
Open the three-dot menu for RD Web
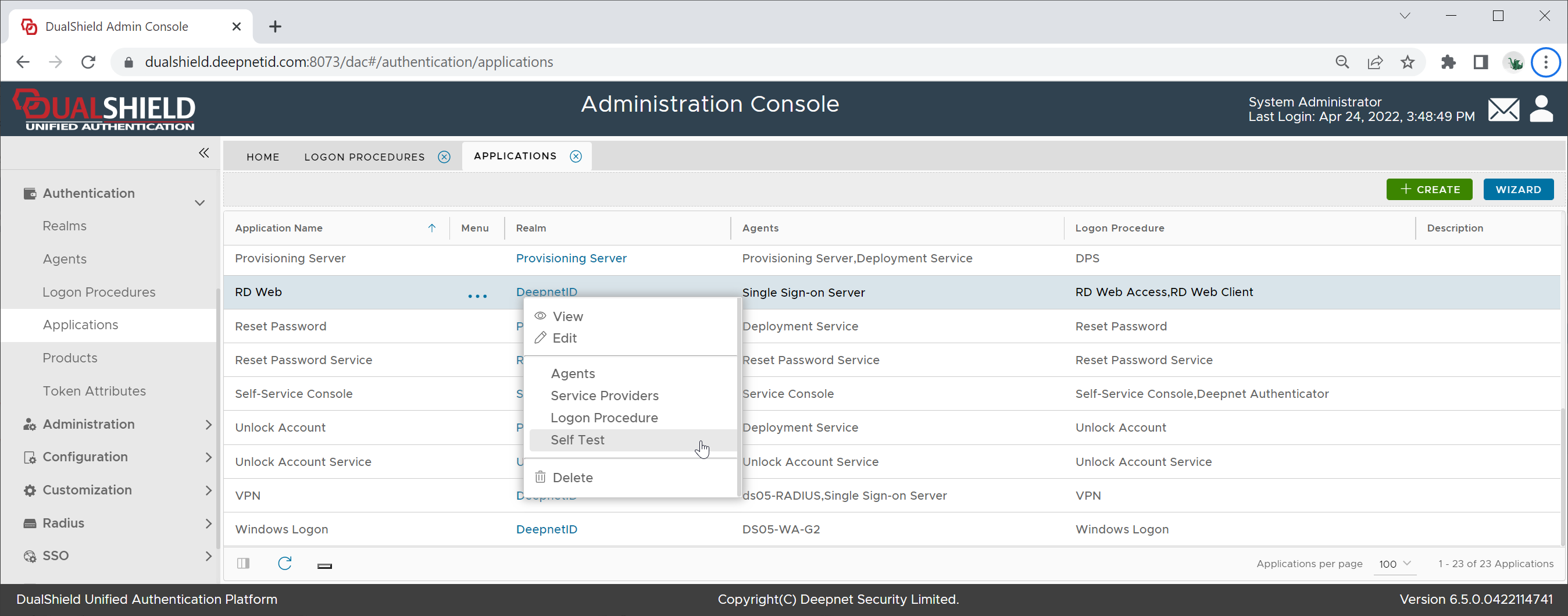point(477,296)
